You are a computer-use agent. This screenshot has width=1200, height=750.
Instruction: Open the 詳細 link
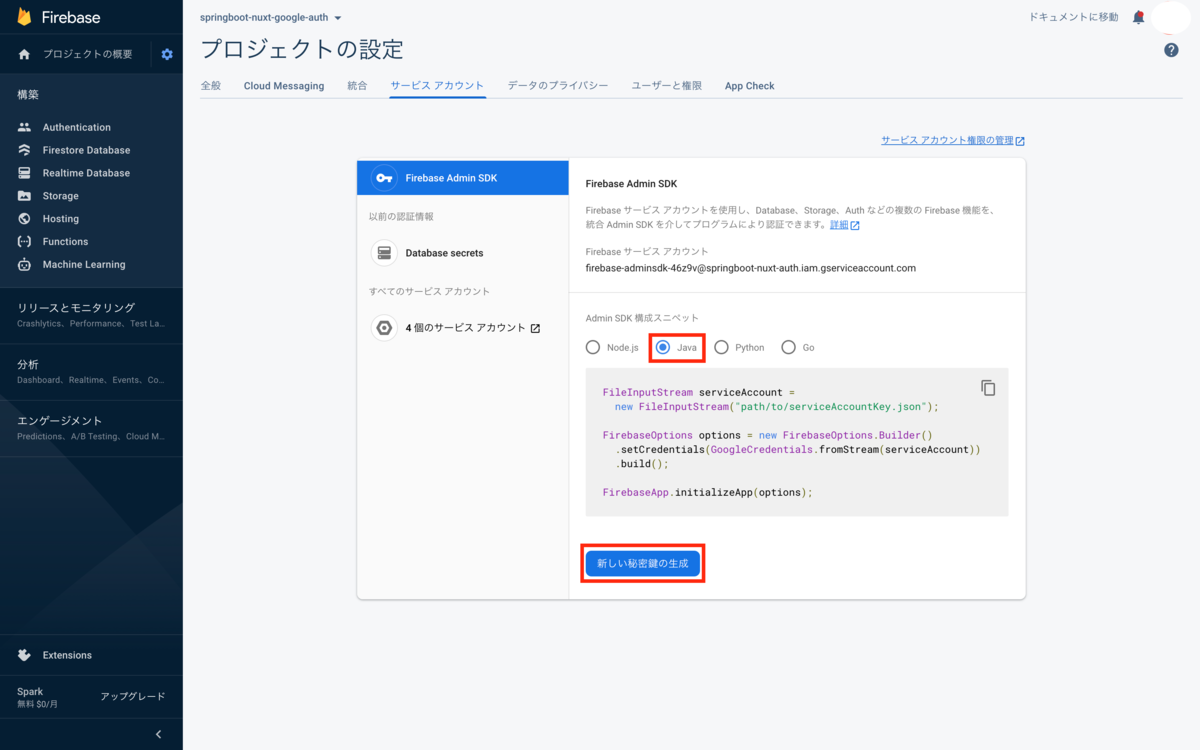point(839,225)
